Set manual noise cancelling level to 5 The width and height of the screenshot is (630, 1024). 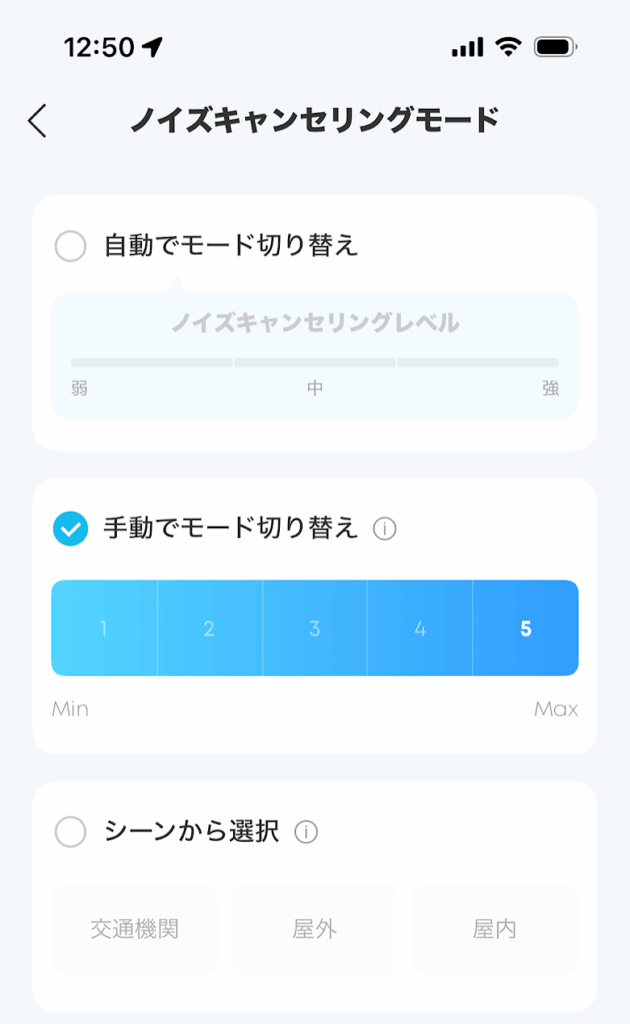pos(526,629)
